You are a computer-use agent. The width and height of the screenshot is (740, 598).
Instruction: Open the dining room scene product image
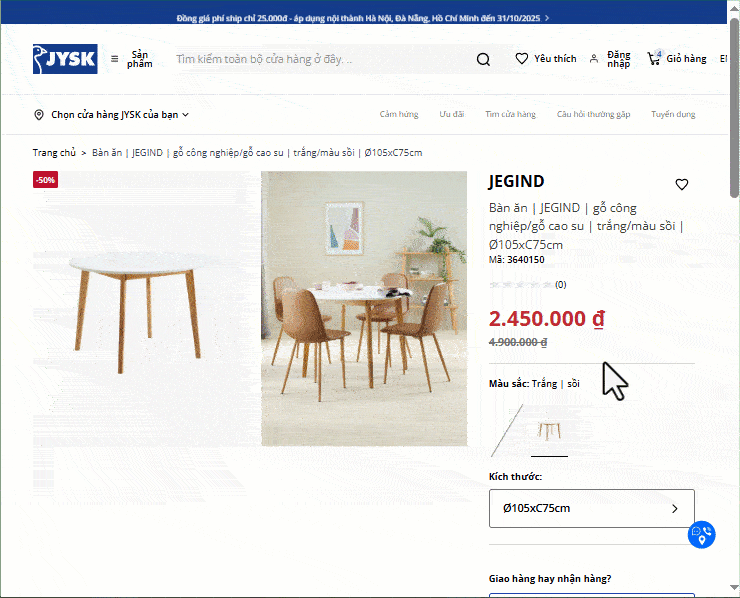click(x=364, y=308)
